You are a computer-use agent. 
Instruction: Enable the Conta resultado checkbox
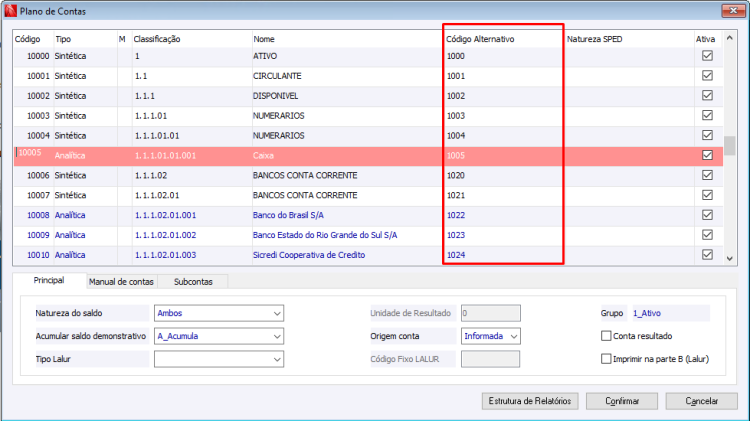point(606,336)
